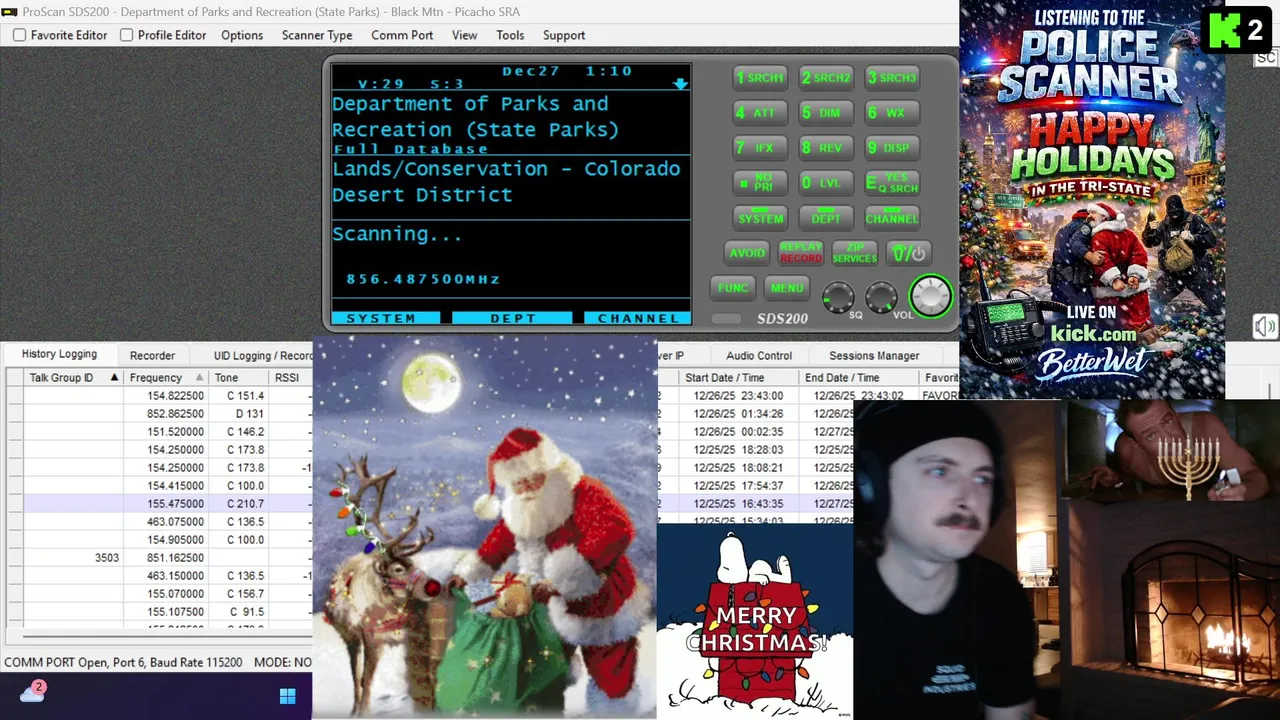
Task: Open the Options menu
Action: pyautogui.click(x=242, y=35)
